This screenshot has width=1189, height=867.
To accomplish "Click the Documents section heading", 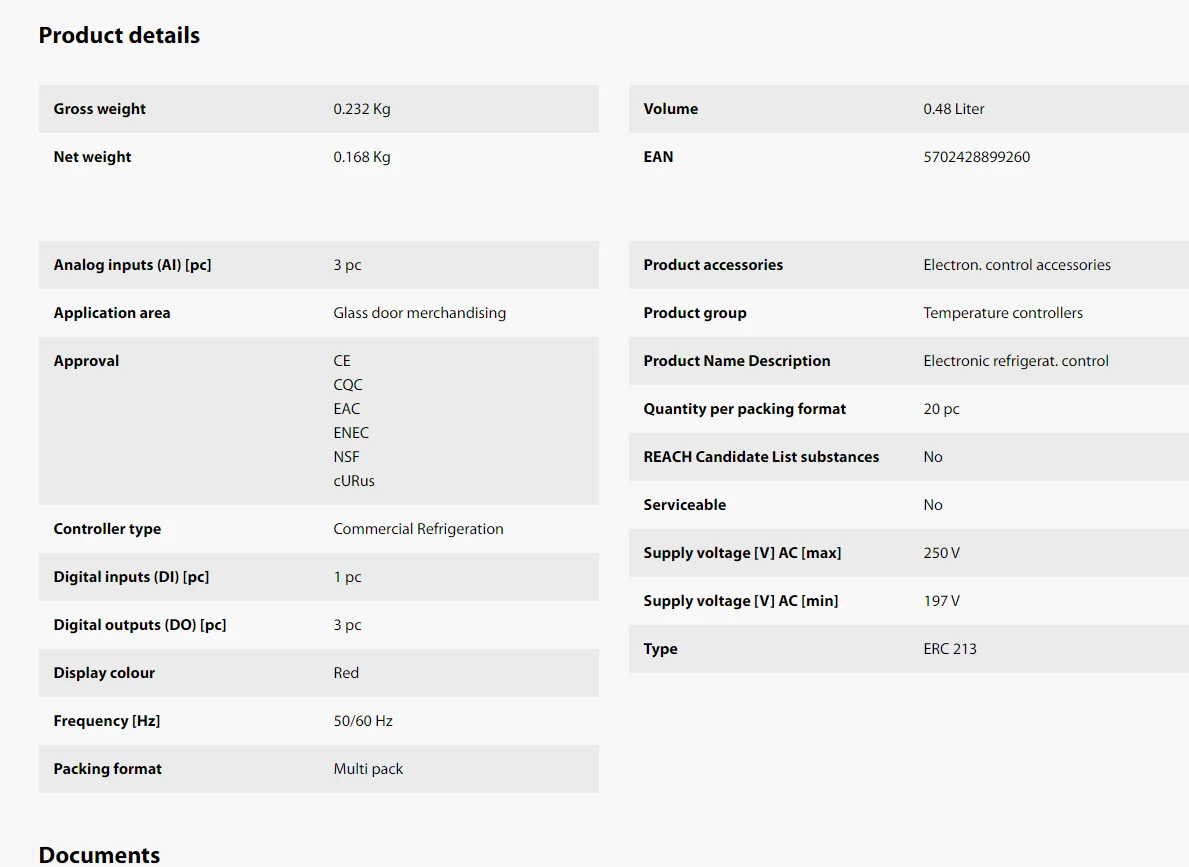I will coord(99,854).
